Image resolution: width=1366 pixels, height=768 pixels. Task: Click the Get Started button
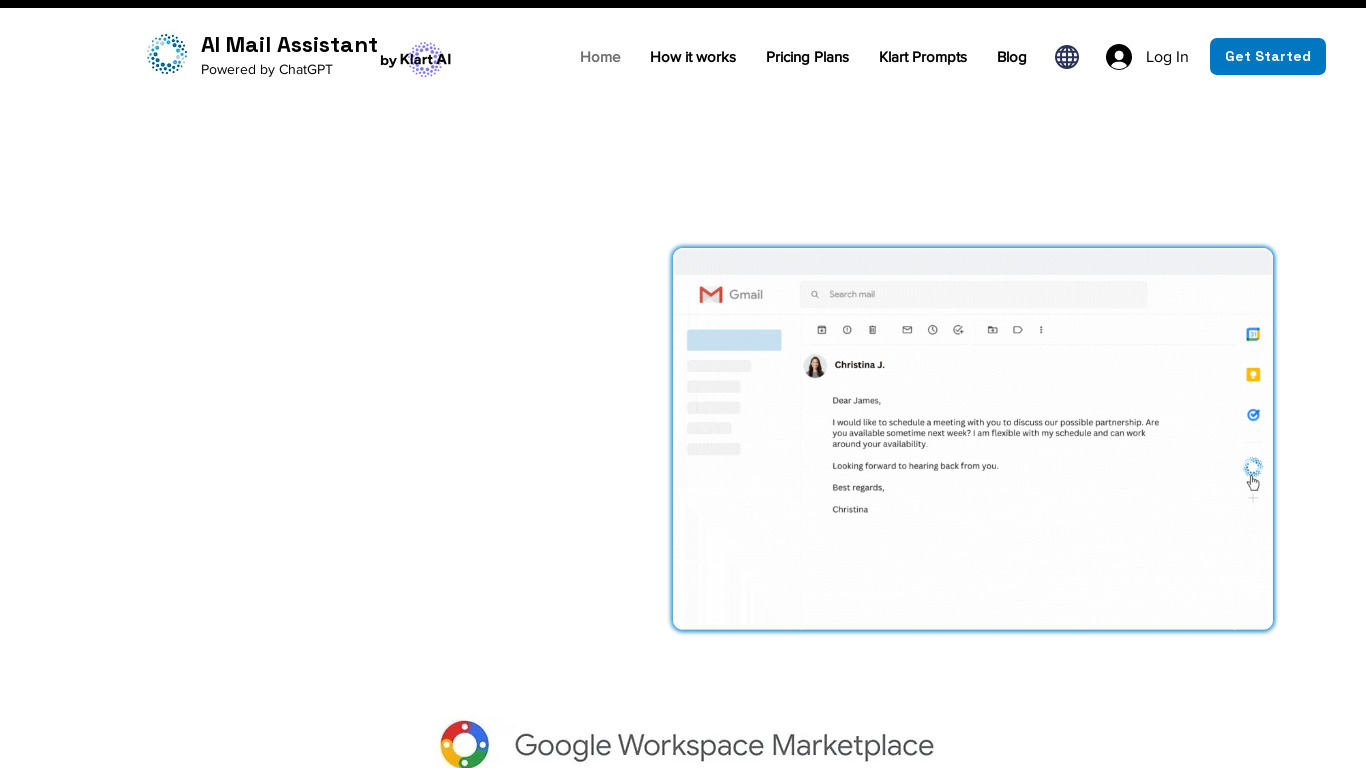(1268, 56)
